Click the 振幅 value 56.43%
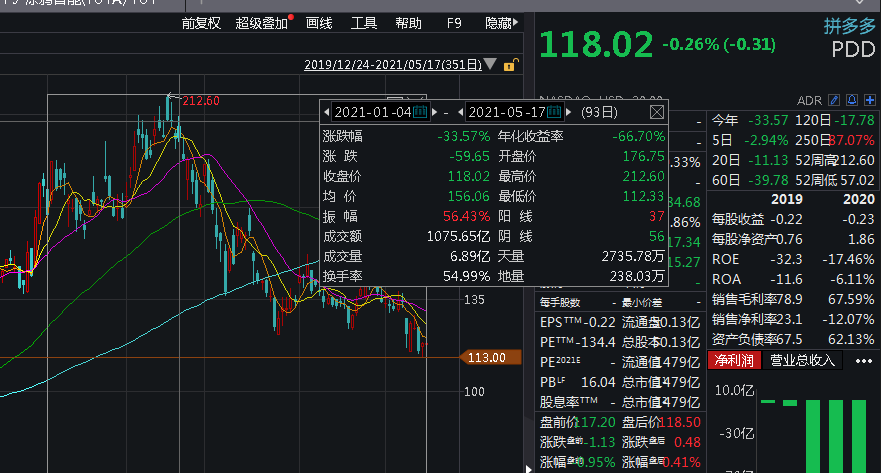Screen dimensions: 881x473 click(x=466, y=216)
